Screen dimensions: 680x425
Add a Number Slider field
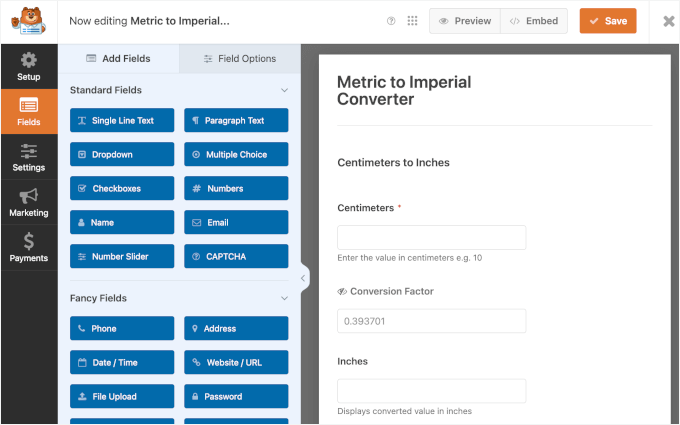click(x=122, y=257)
